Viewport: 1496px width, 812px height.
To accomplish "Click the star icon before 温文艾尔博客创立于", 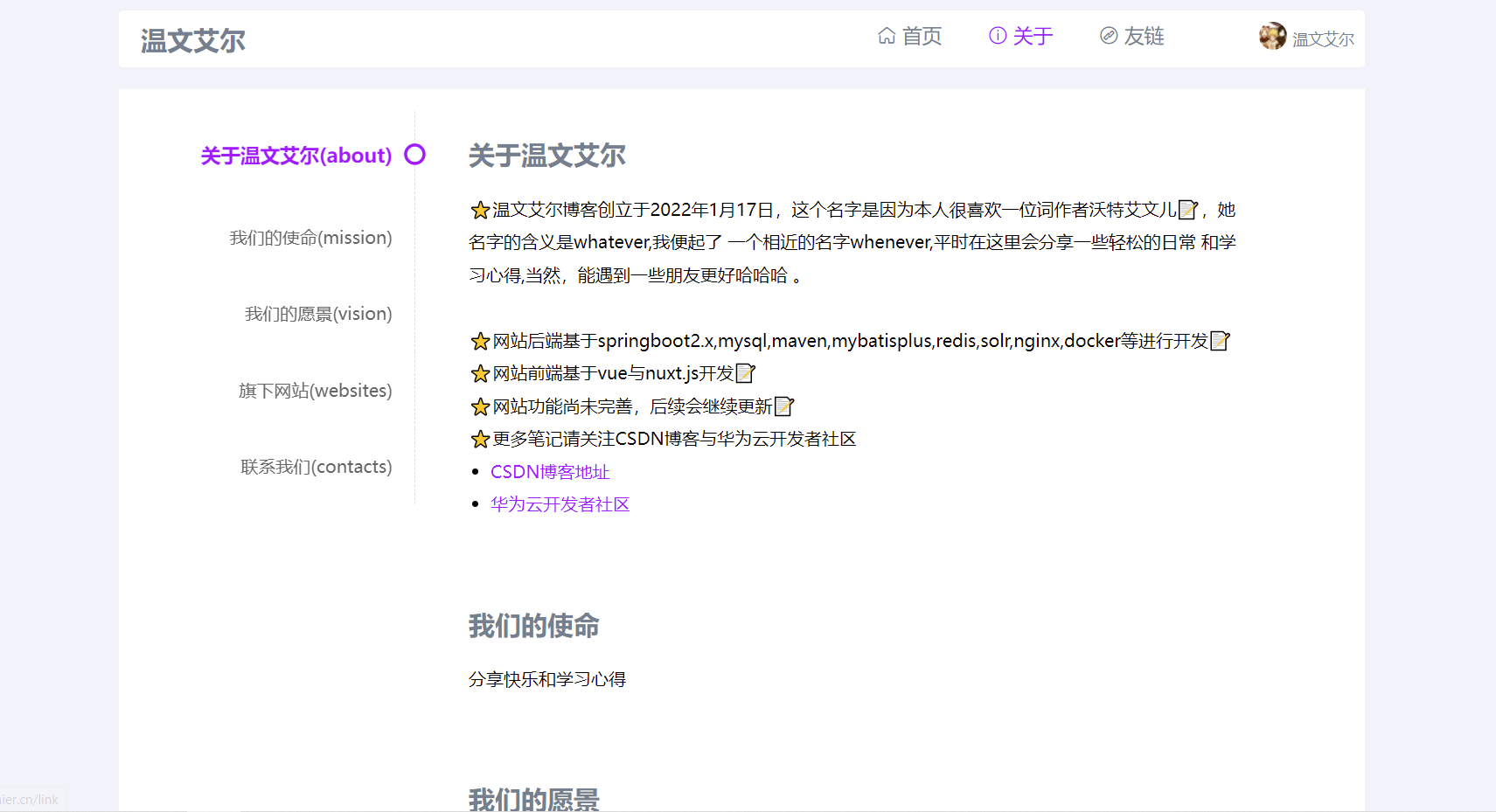I will (x=480, y=210).
